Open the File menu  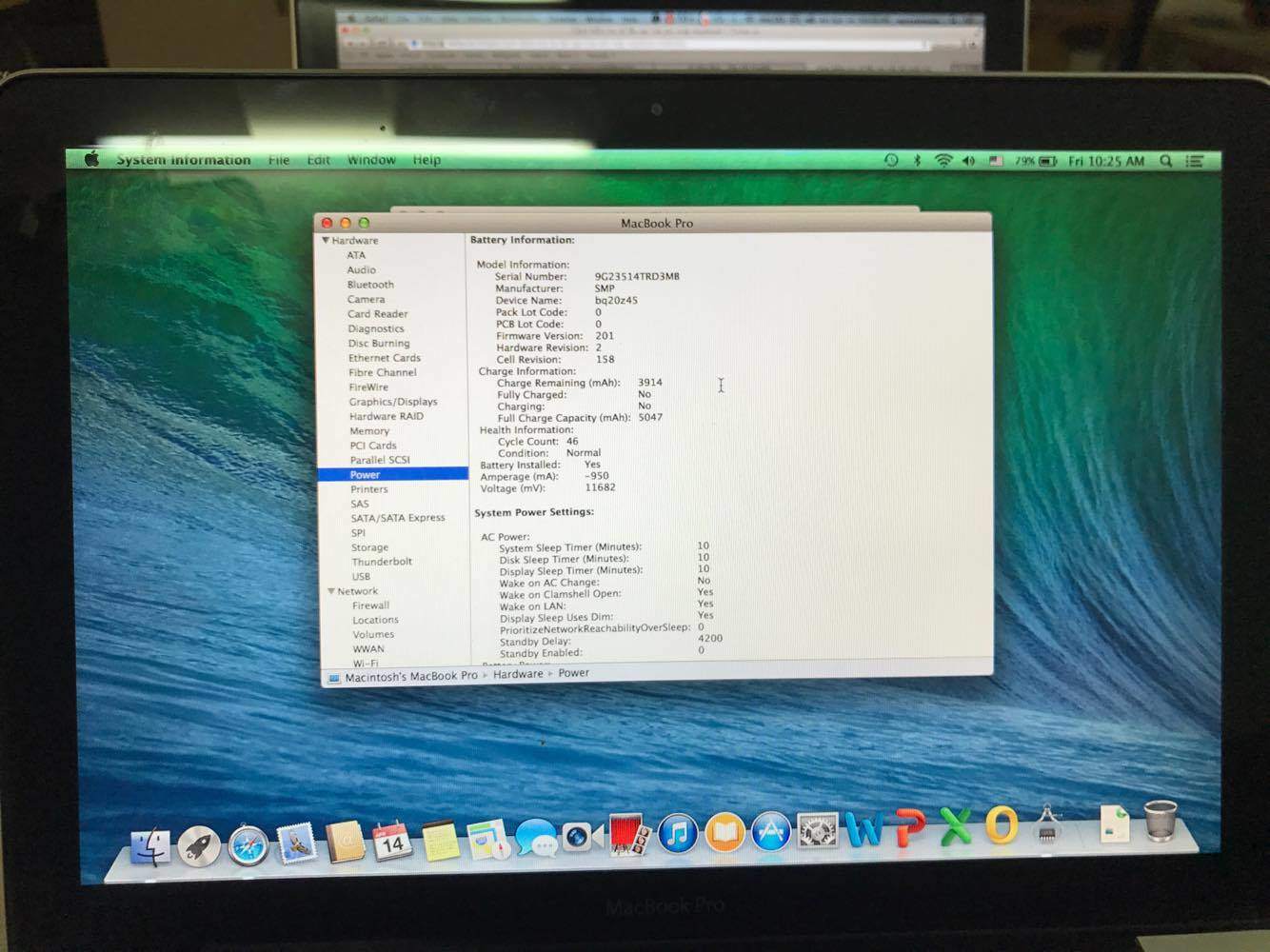point(279,160)
